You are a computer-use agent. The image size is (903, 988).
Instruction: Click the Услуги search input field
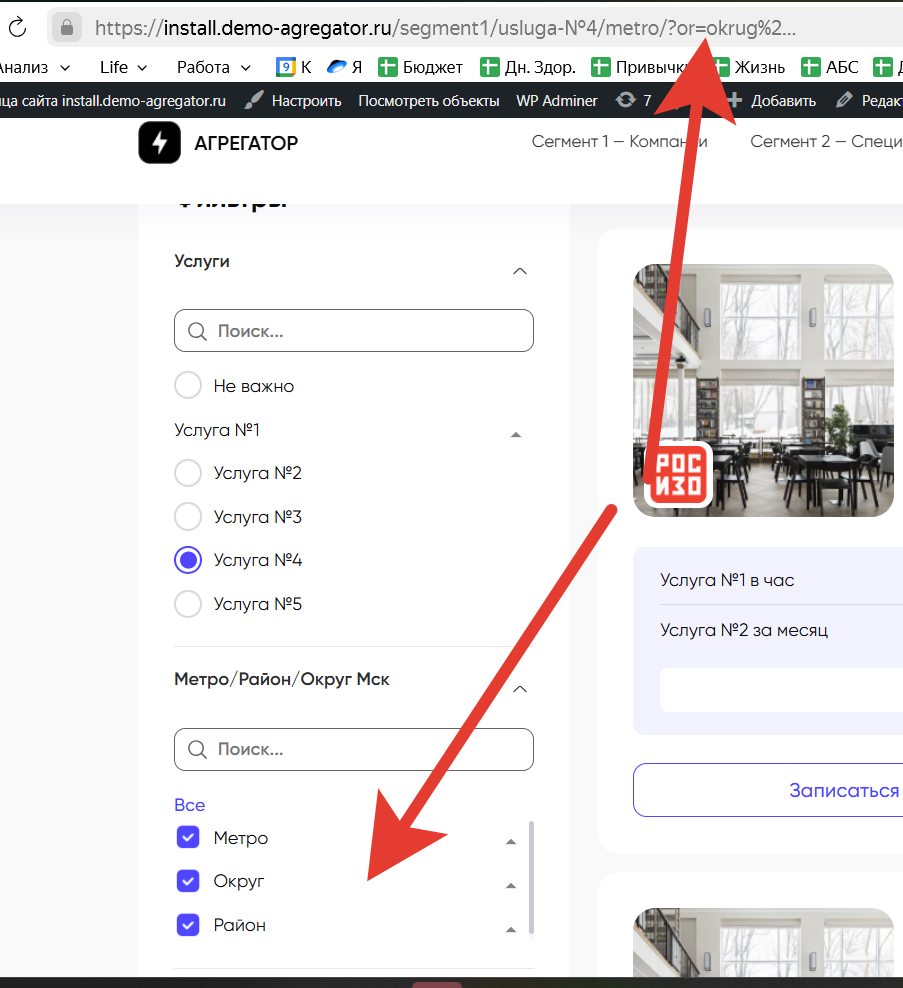pos(354,331)
